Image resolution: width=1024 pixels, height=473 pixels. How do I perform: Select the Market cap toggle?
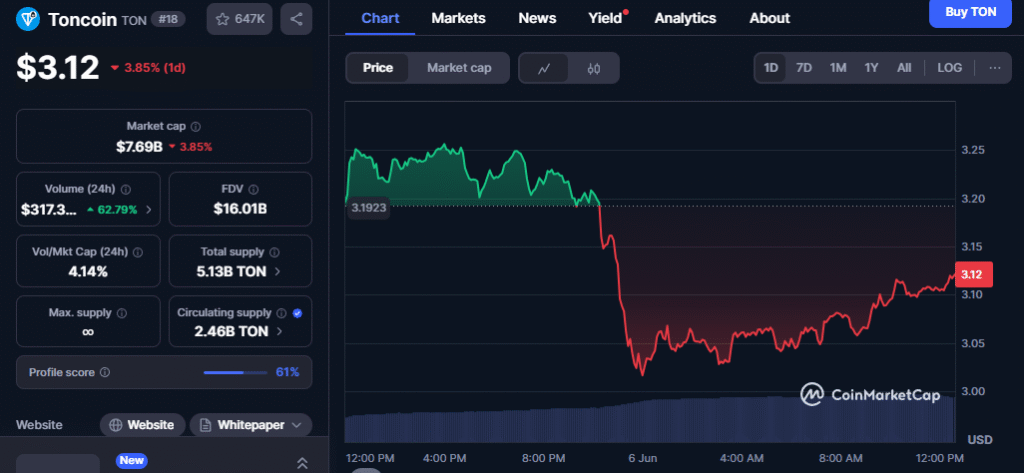[459, 68]
